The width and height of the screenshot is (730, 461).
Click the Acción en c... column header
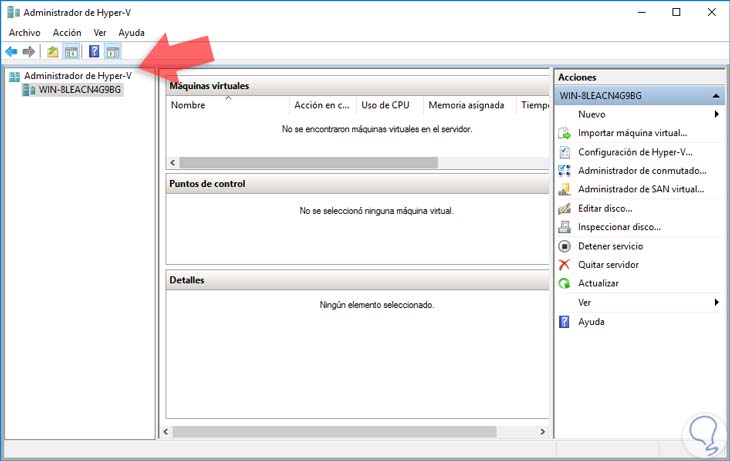(323, 105)
